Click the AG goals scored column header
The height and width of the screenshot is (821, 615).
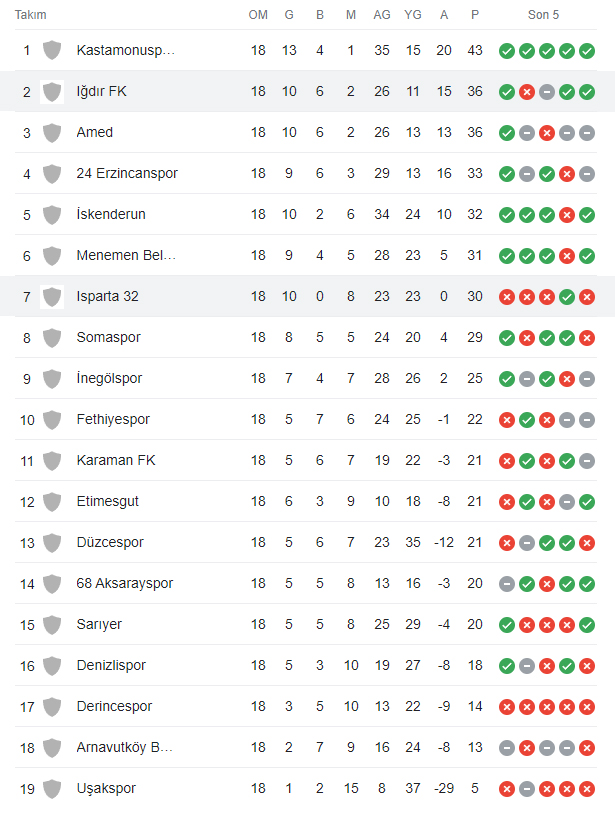382,15
